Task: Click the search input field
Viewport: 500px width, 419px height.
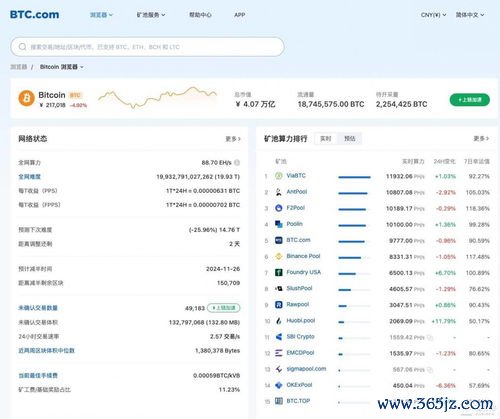Action: coord(147,47)
